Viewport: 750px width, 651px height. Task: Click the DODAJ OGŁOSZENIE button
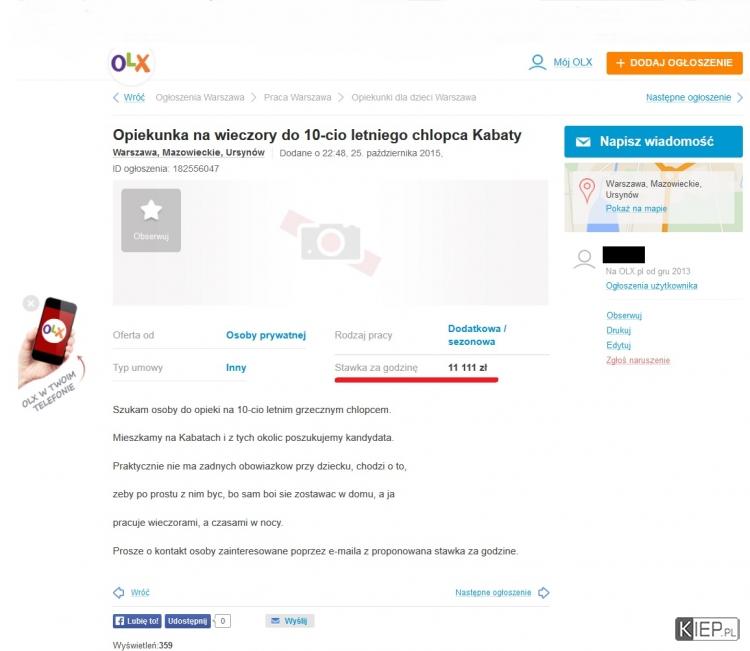[x=674, y=63]
